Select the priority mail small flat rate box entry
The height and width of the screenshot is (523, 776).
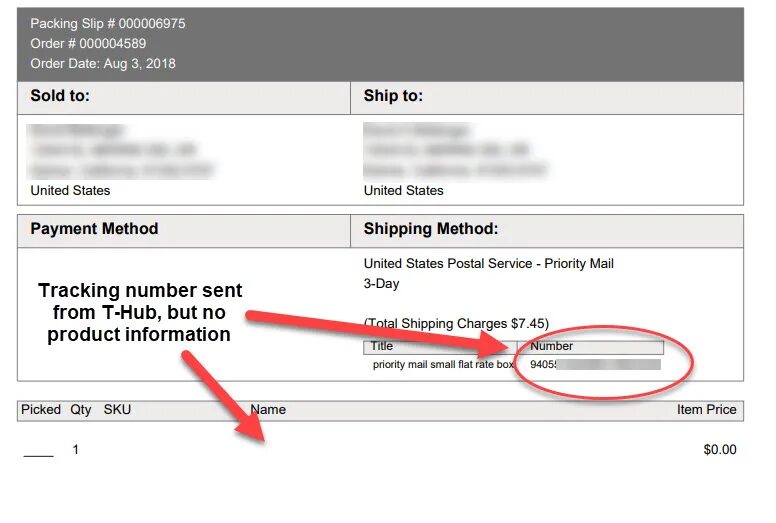pos(443,364)
